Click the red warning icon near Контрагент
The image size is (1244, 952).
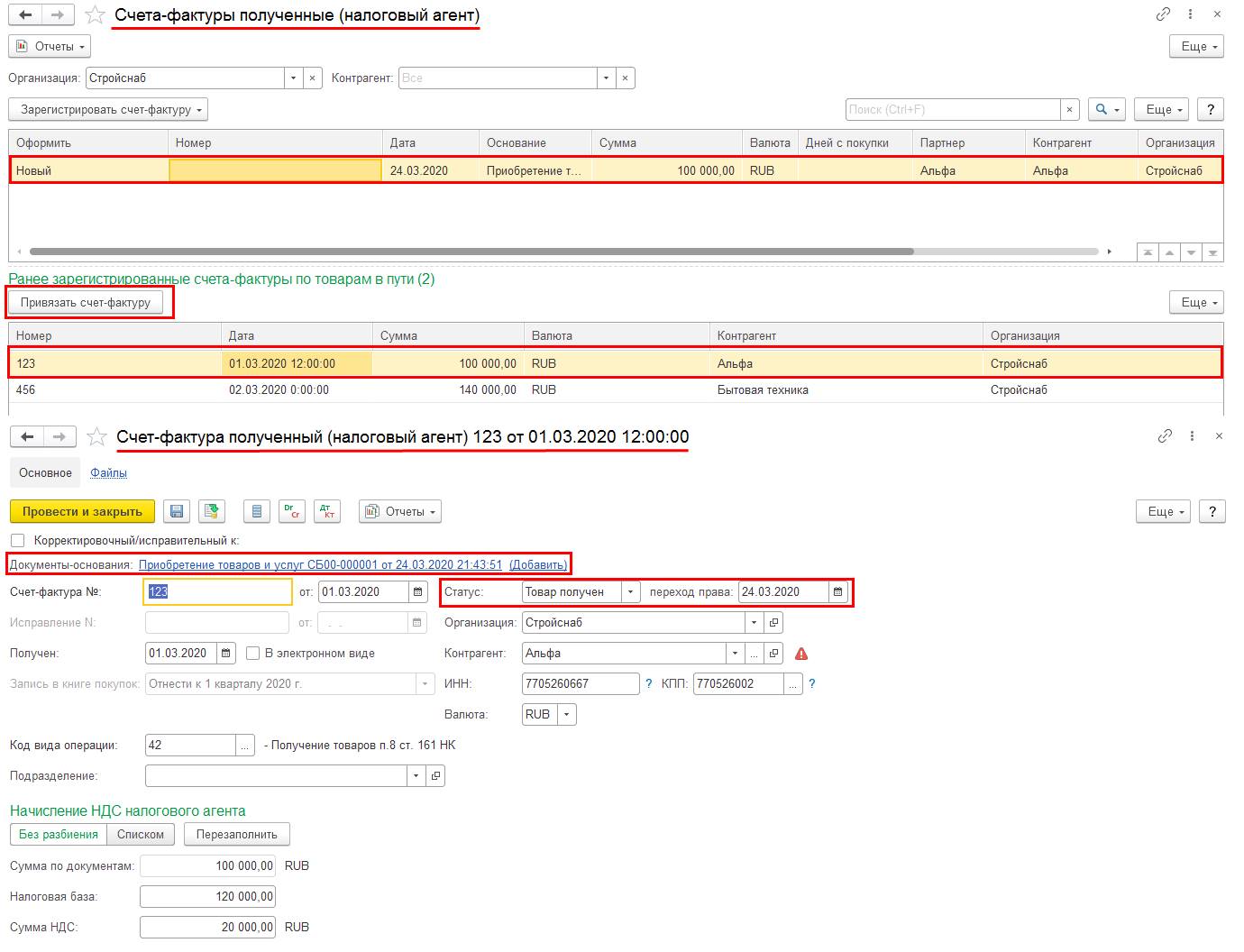(801, 654)
